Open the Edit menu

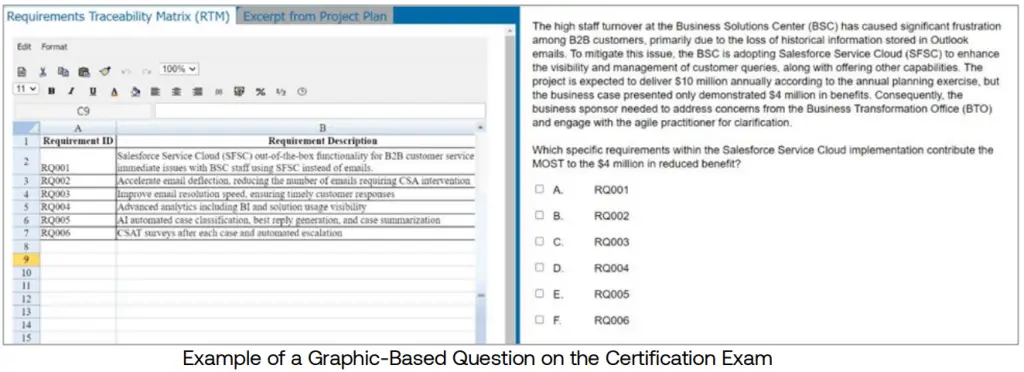tap(24, 47)
